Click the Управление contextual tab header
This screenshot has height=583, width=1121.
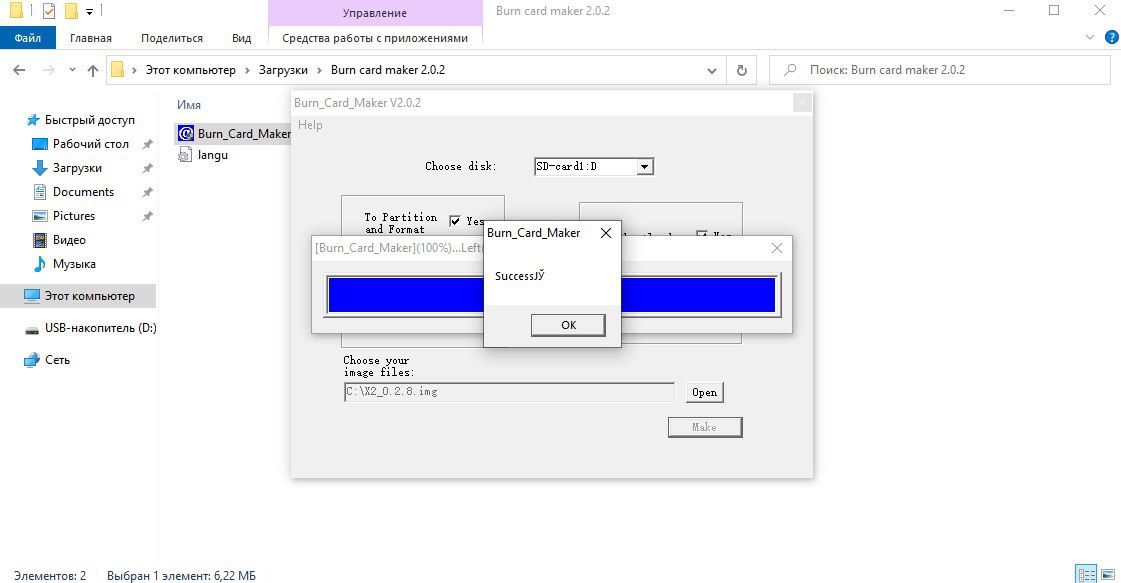coord(375,13)
